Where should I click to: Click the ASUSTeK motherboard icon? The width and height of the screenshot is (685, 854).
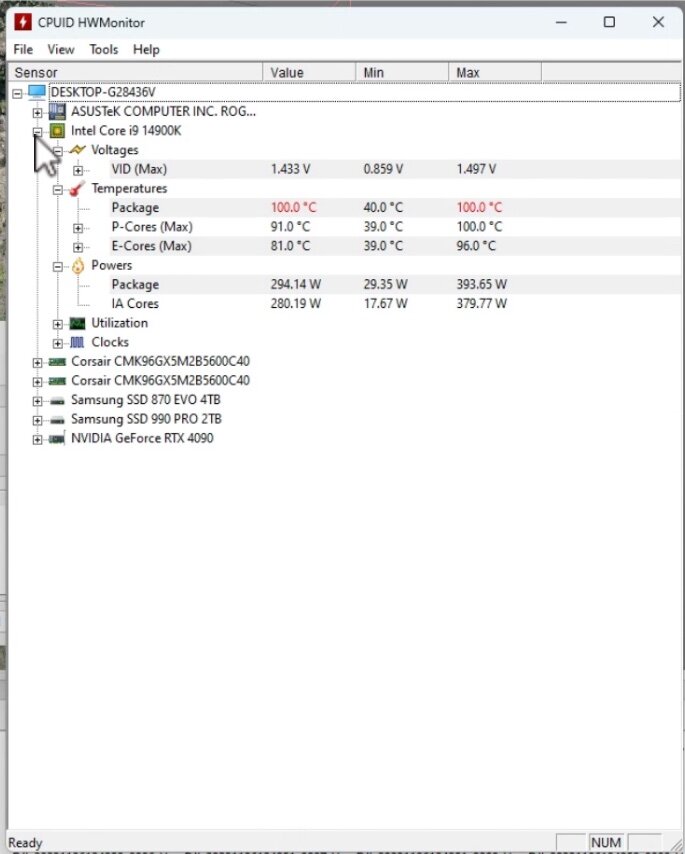[57, 111]
